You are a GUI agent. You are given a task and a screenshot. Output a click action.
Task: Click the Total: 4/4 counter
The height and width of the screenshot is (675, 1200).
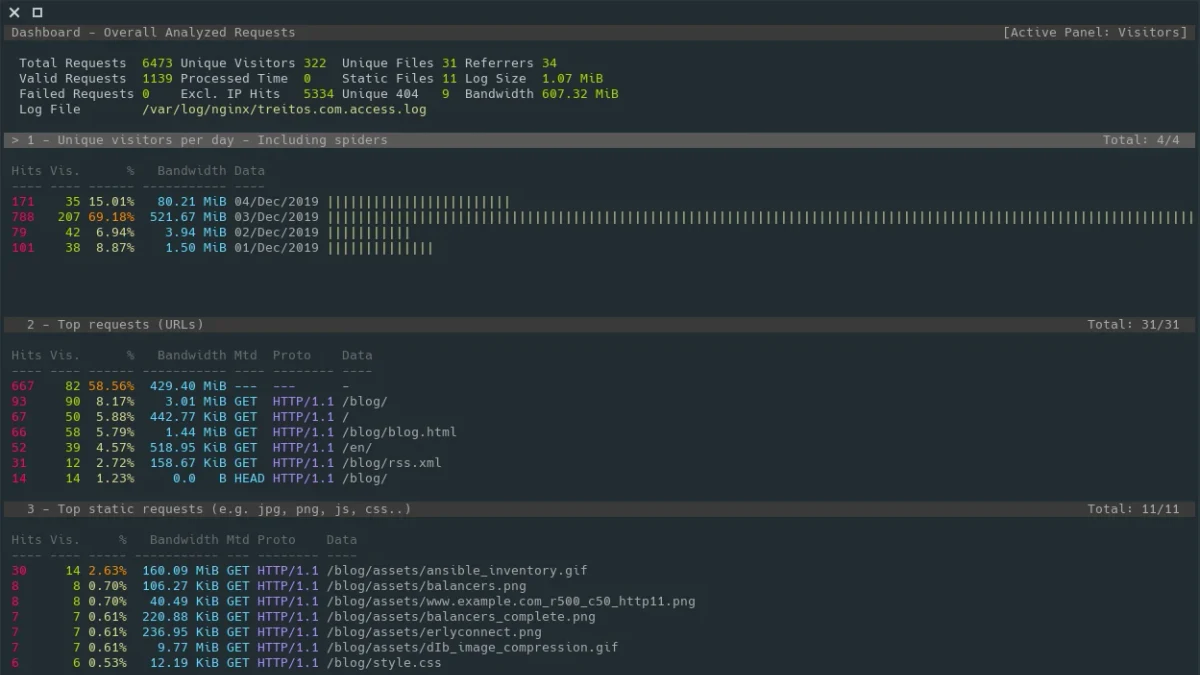coord(1141,140)
